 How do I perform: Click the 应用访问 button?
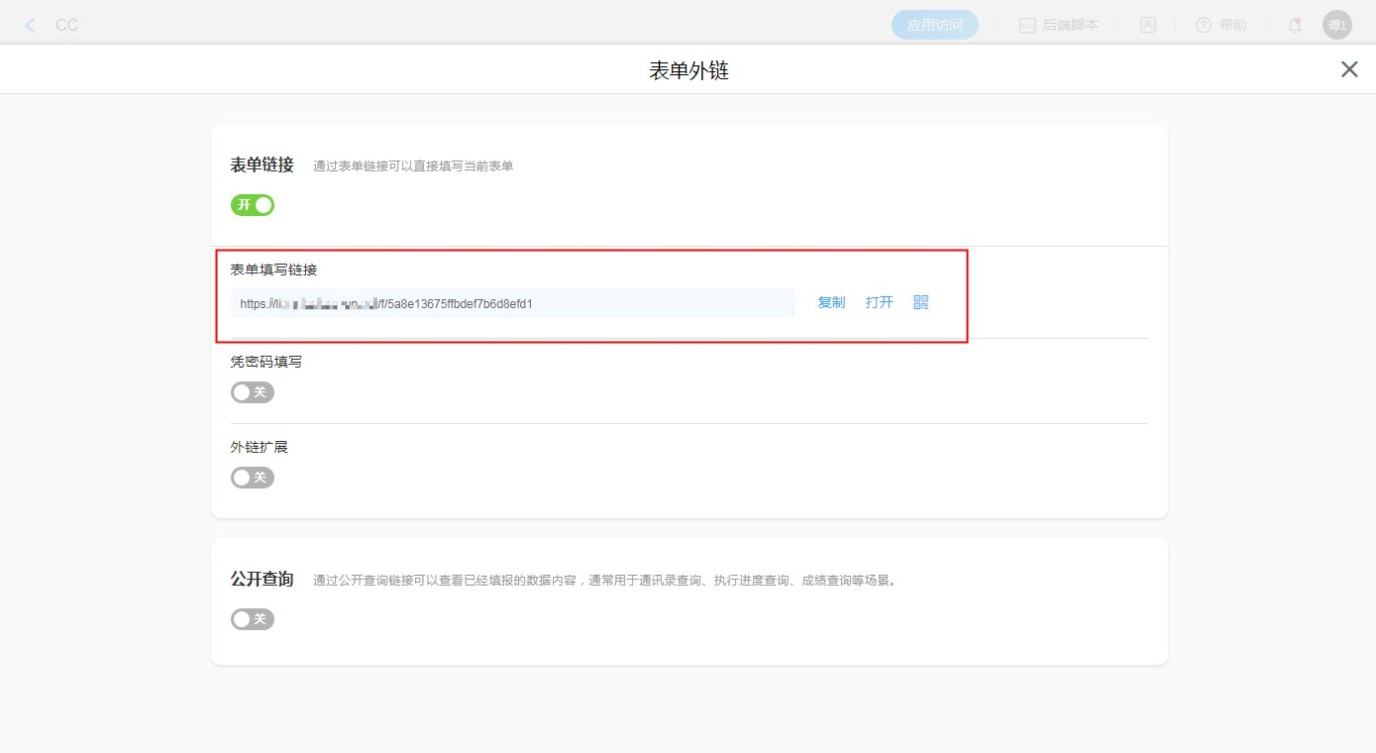point(934,25)
